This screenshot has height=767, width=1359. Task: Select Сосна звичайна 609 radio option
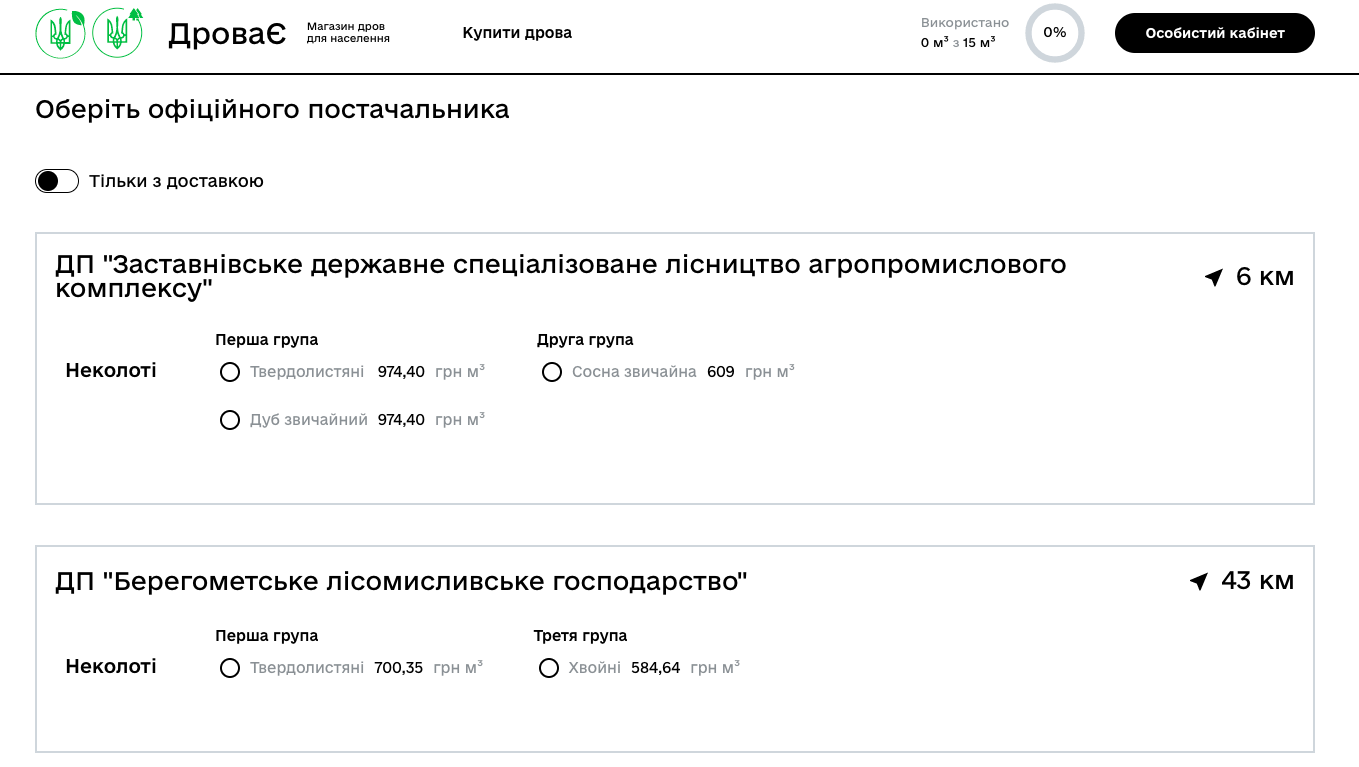click(552, 372)
